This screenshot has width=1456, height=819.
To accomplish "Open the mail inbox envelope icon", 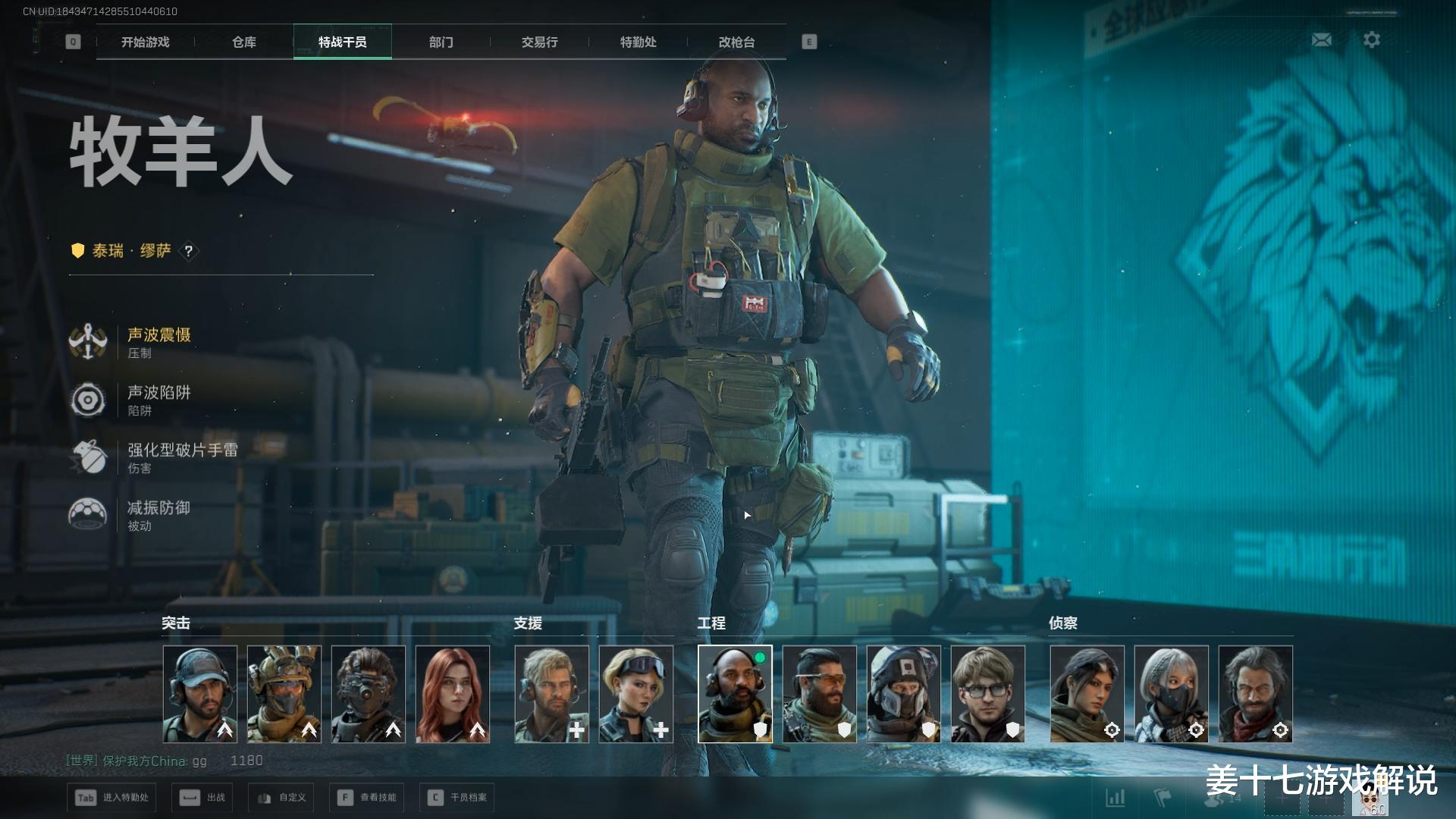I will coord(1321,39).
